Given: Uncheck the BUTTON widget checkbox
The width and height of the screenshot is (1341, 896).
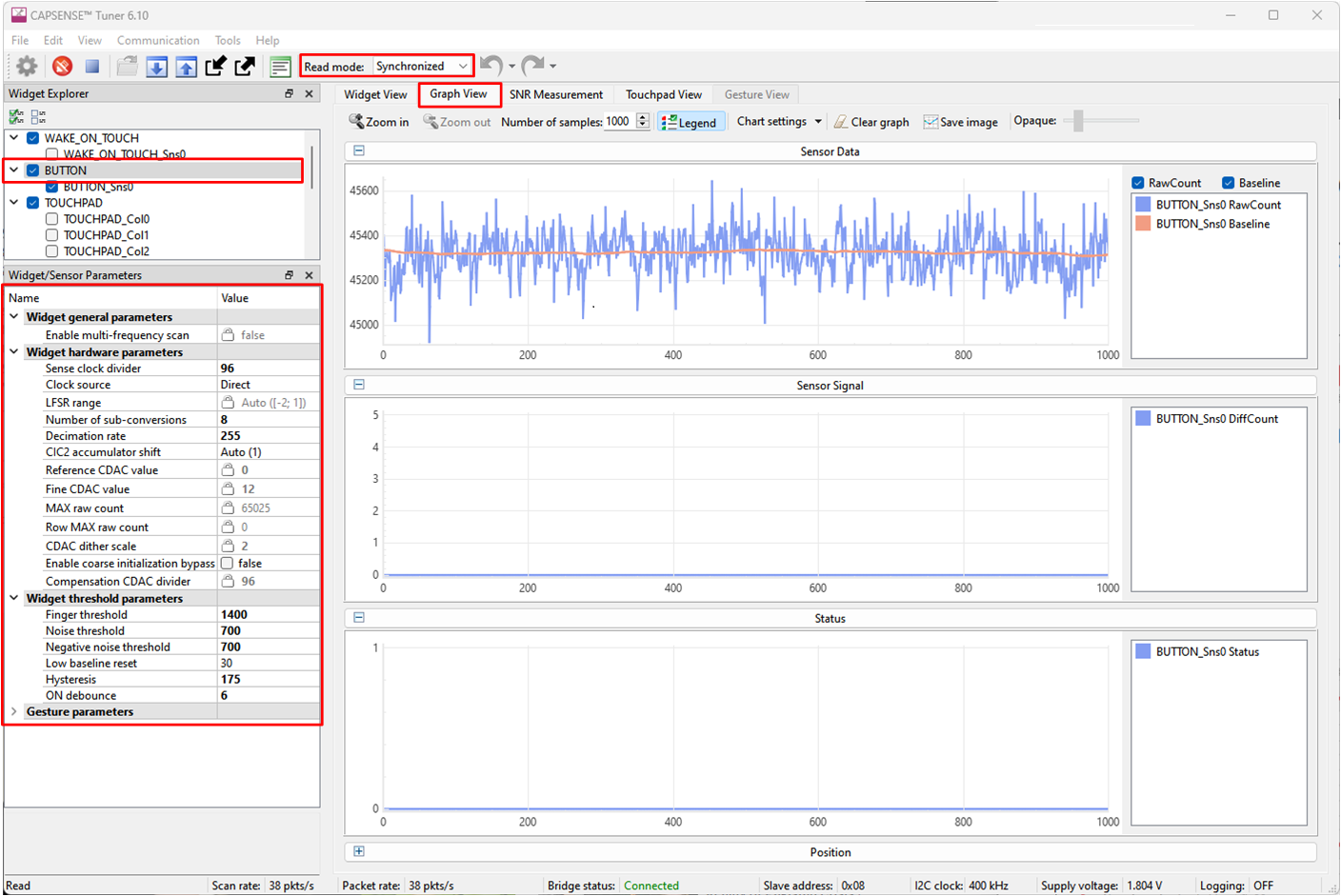Looking at the screenshot, I should (33, 170).
